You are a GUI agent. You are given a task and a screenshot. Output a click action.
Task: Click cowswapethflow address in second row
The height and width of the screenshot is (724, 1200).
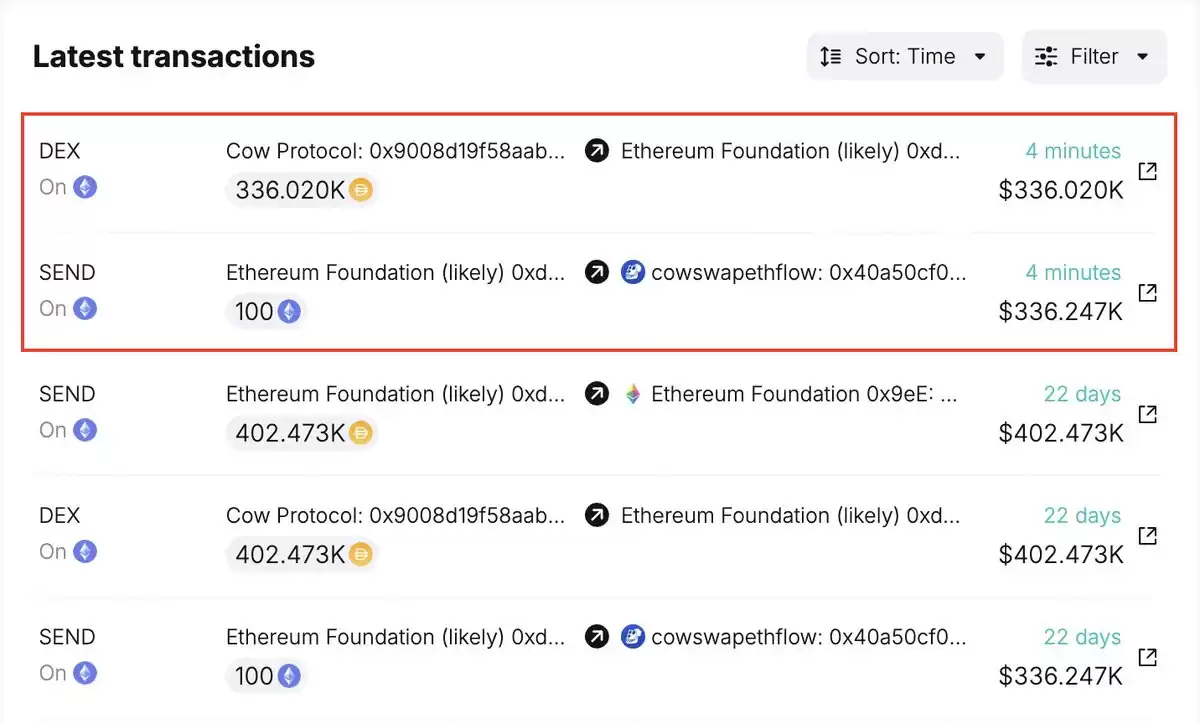coord(809,273)
